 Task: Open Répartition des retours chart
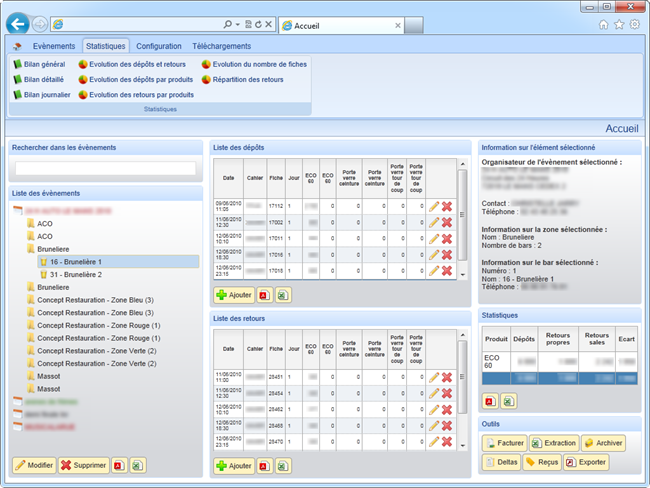(x=247, y=79)
